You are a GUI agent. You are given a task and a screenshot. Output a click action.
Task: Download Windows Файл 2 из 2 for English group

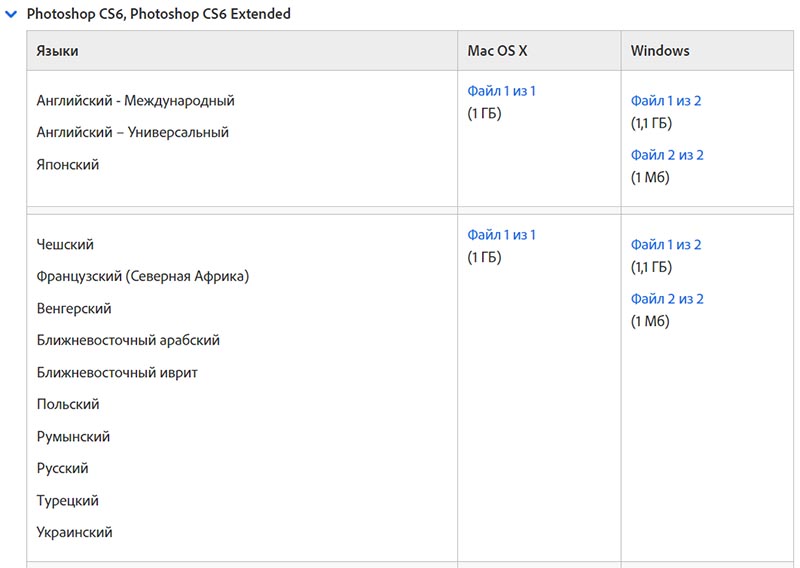[x=667, y=155]
